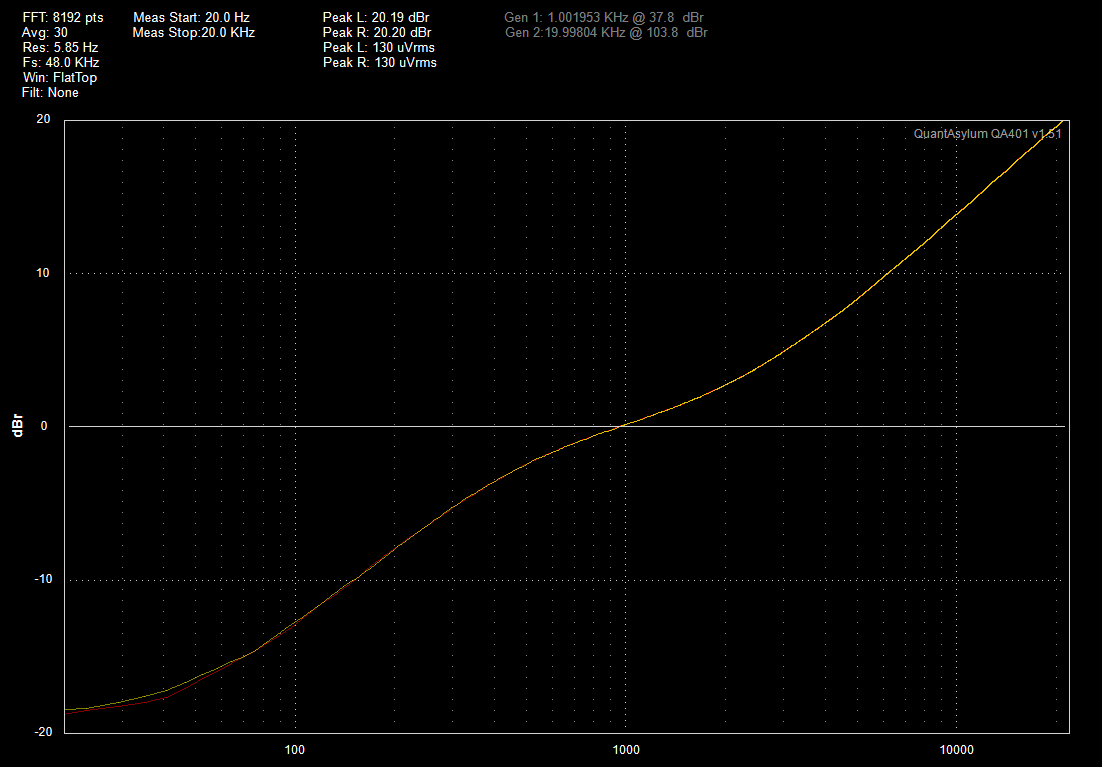Click the 100 Hz X-axis label

294,749
